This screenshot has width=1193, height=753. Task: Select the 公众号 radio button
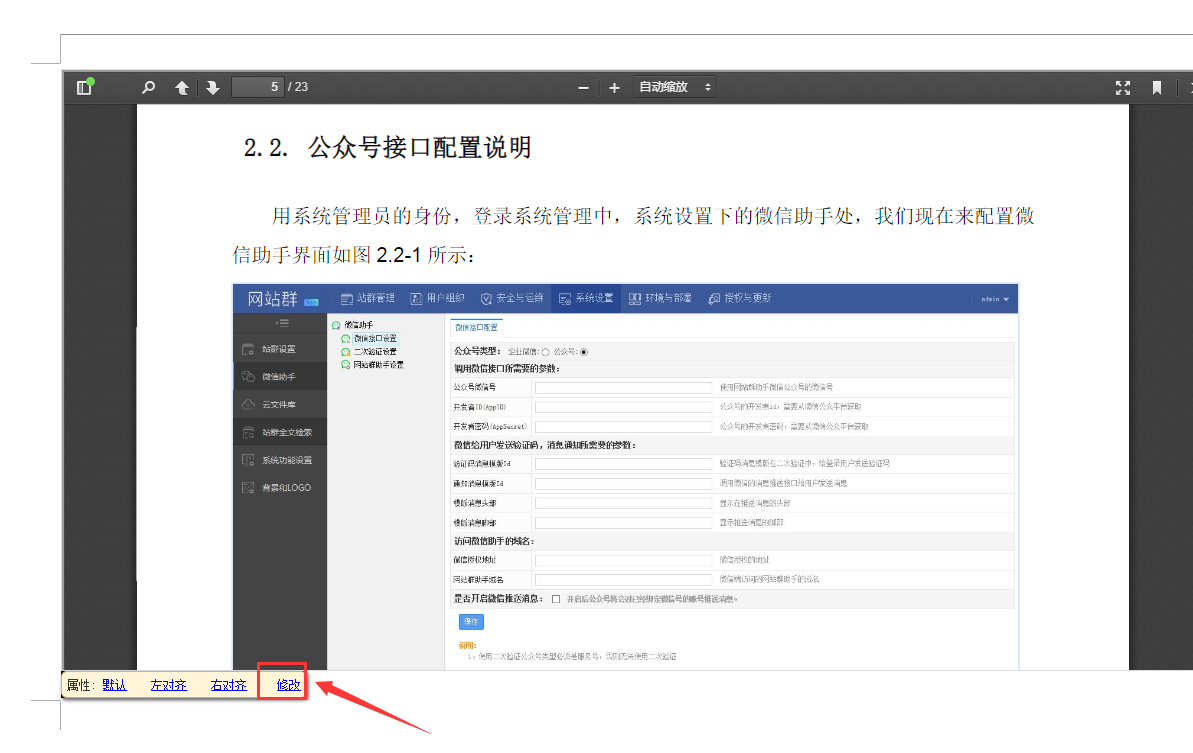[x=584, y=352]
